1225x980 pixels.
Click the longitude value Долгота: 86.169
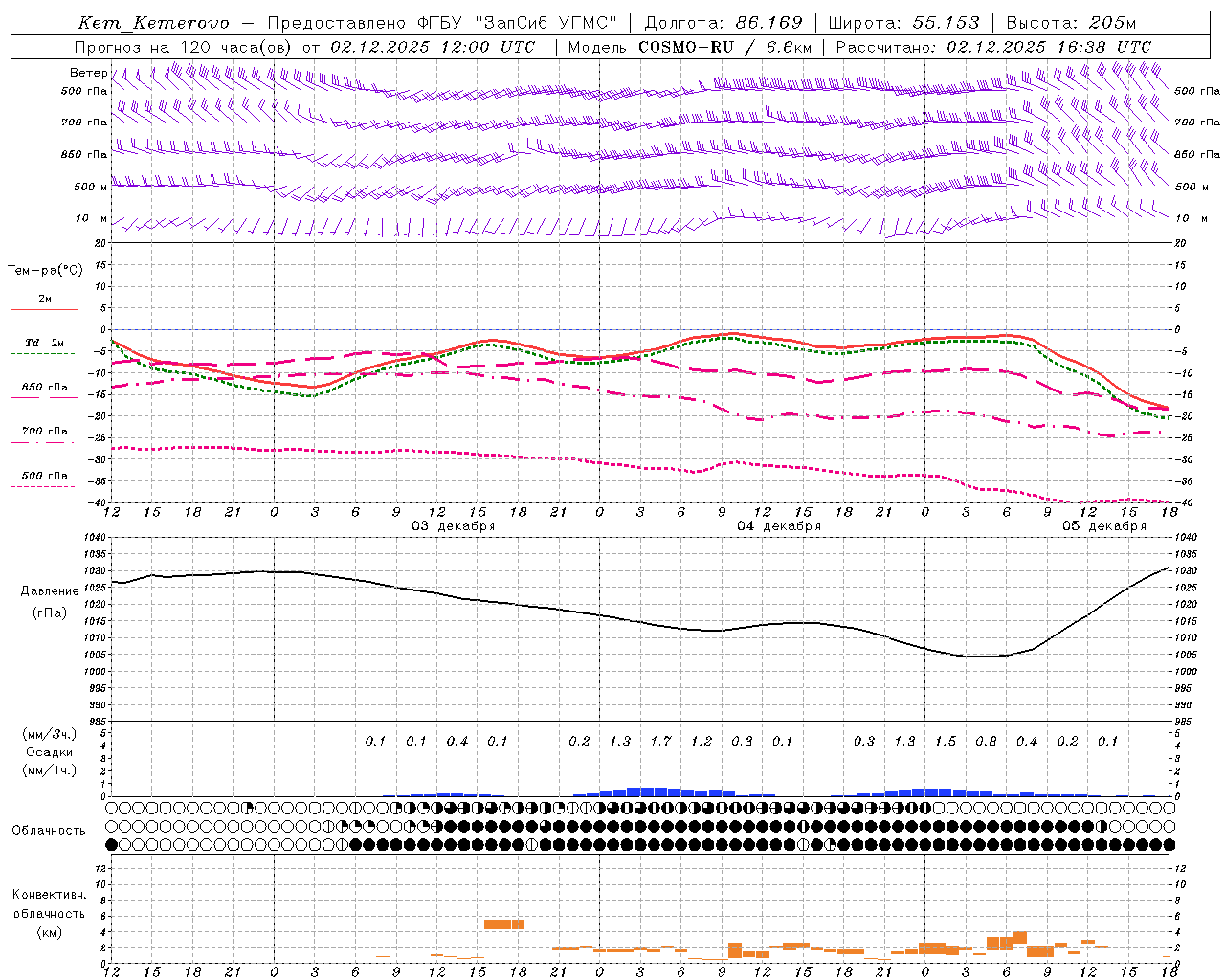724,23
